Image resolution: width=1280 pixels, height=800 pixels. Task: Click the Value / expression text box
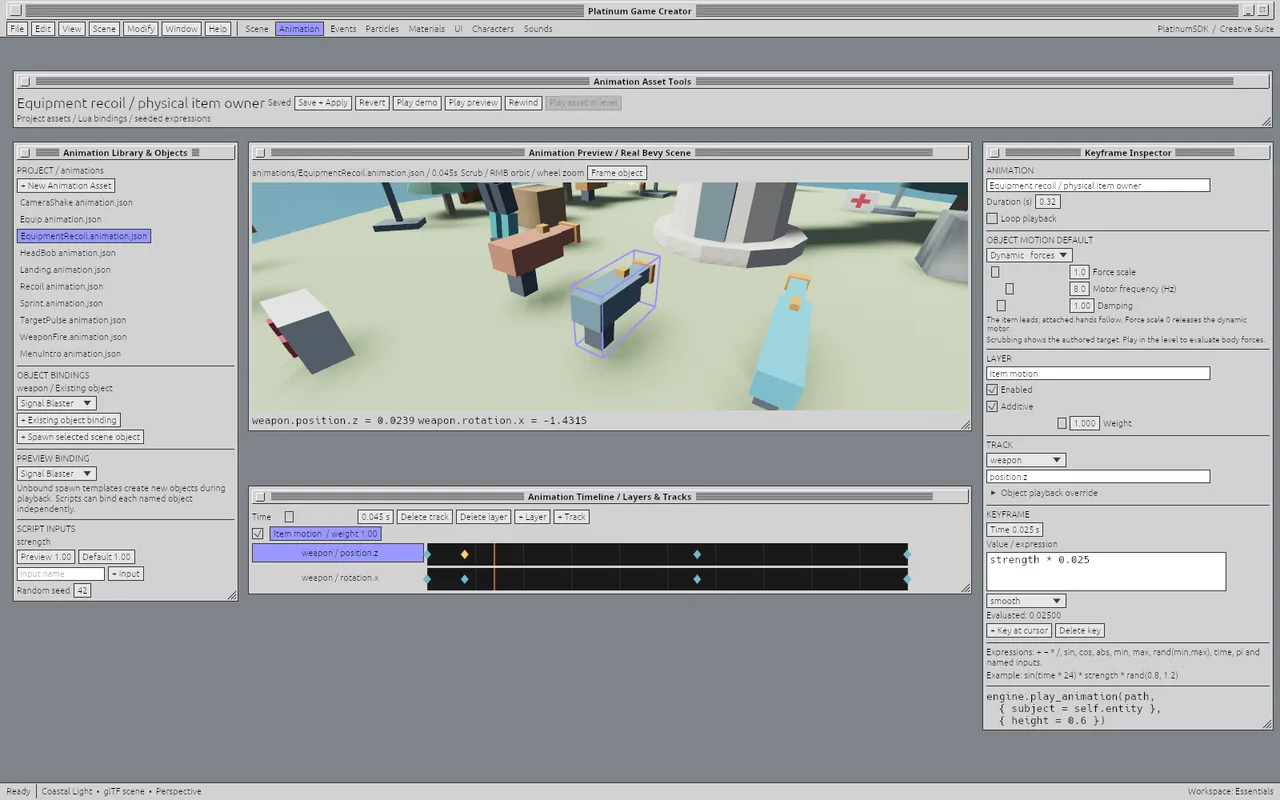click(1106, 571)
